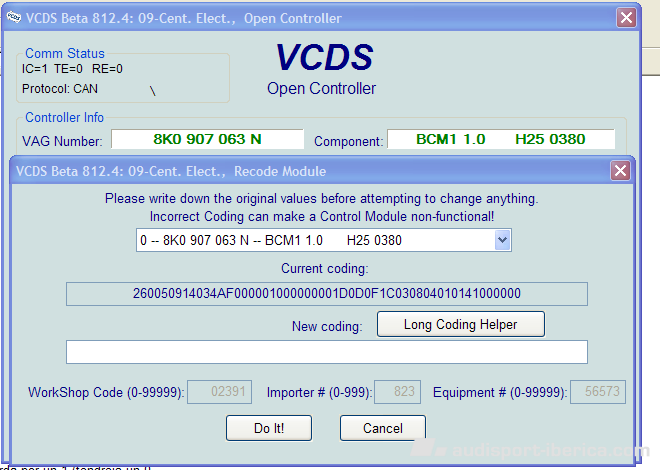Close the Recode Module dialog
This screenshot has height=470, width=660.
click(620, 171)
